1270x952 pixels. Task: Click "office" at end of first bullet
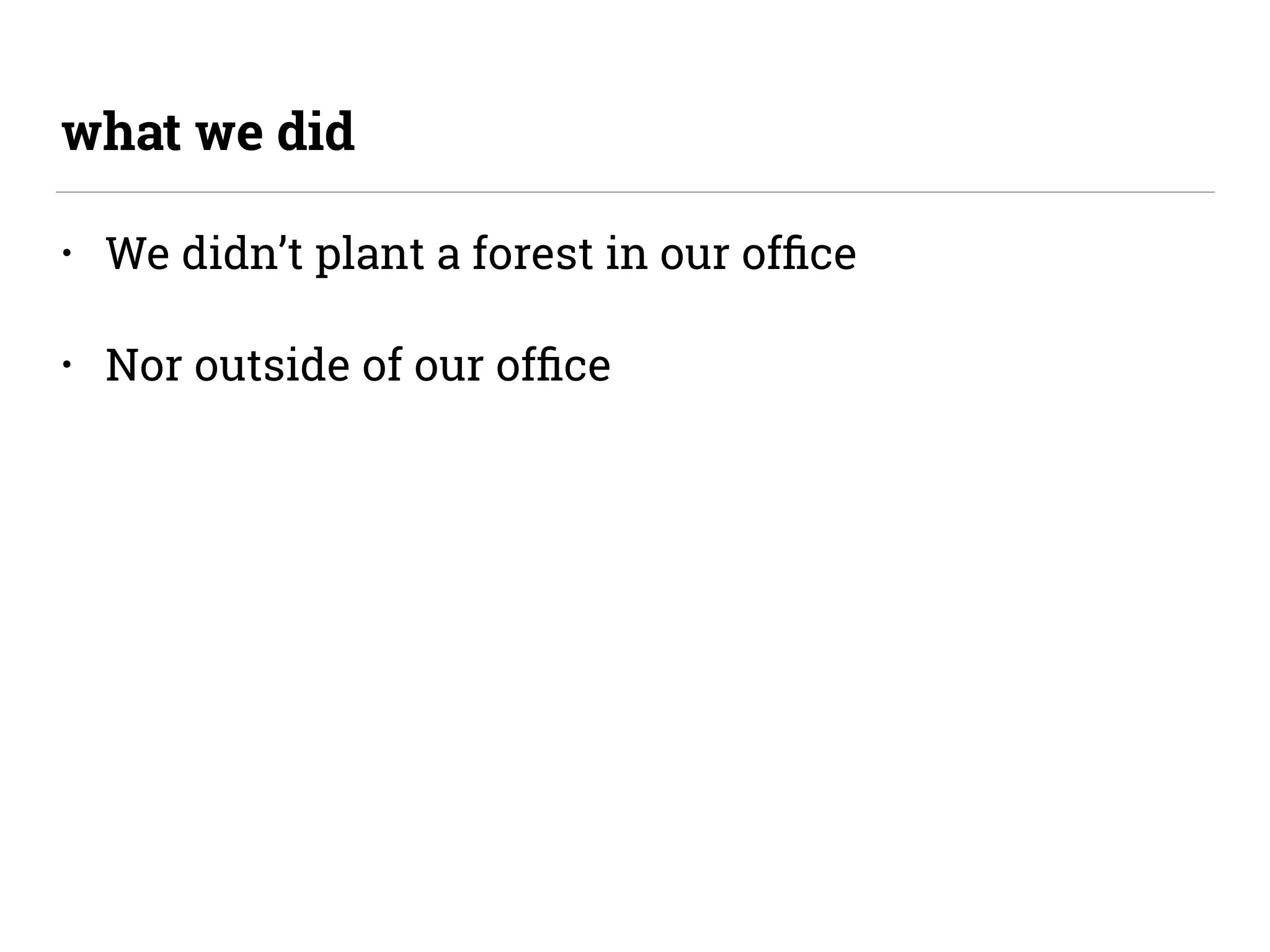point(799,253)
